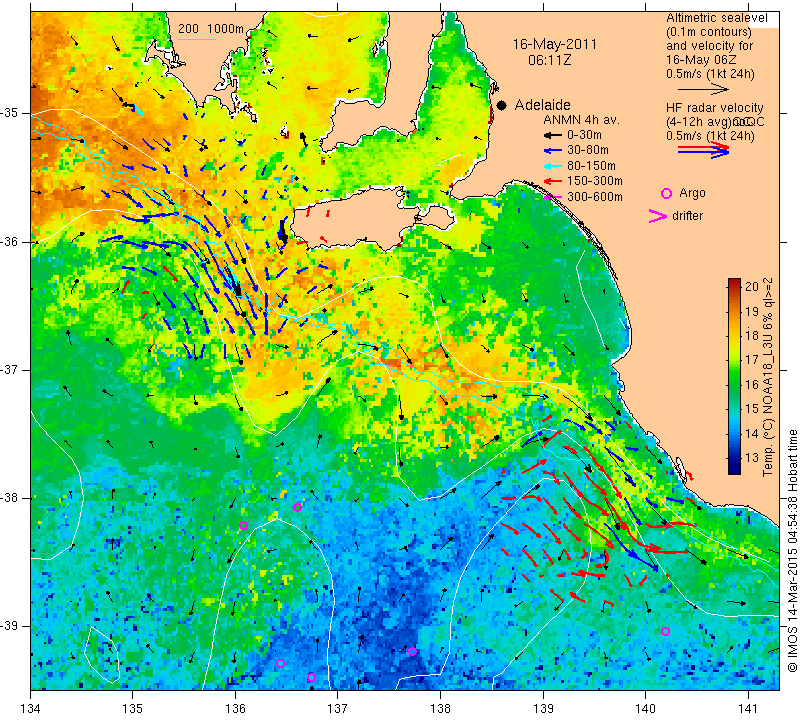Image resolution: width=800 pixels, height=720 pixels.
Task: Click the Argo float circle near 136.6E, 38.1S
Action: 297,507
